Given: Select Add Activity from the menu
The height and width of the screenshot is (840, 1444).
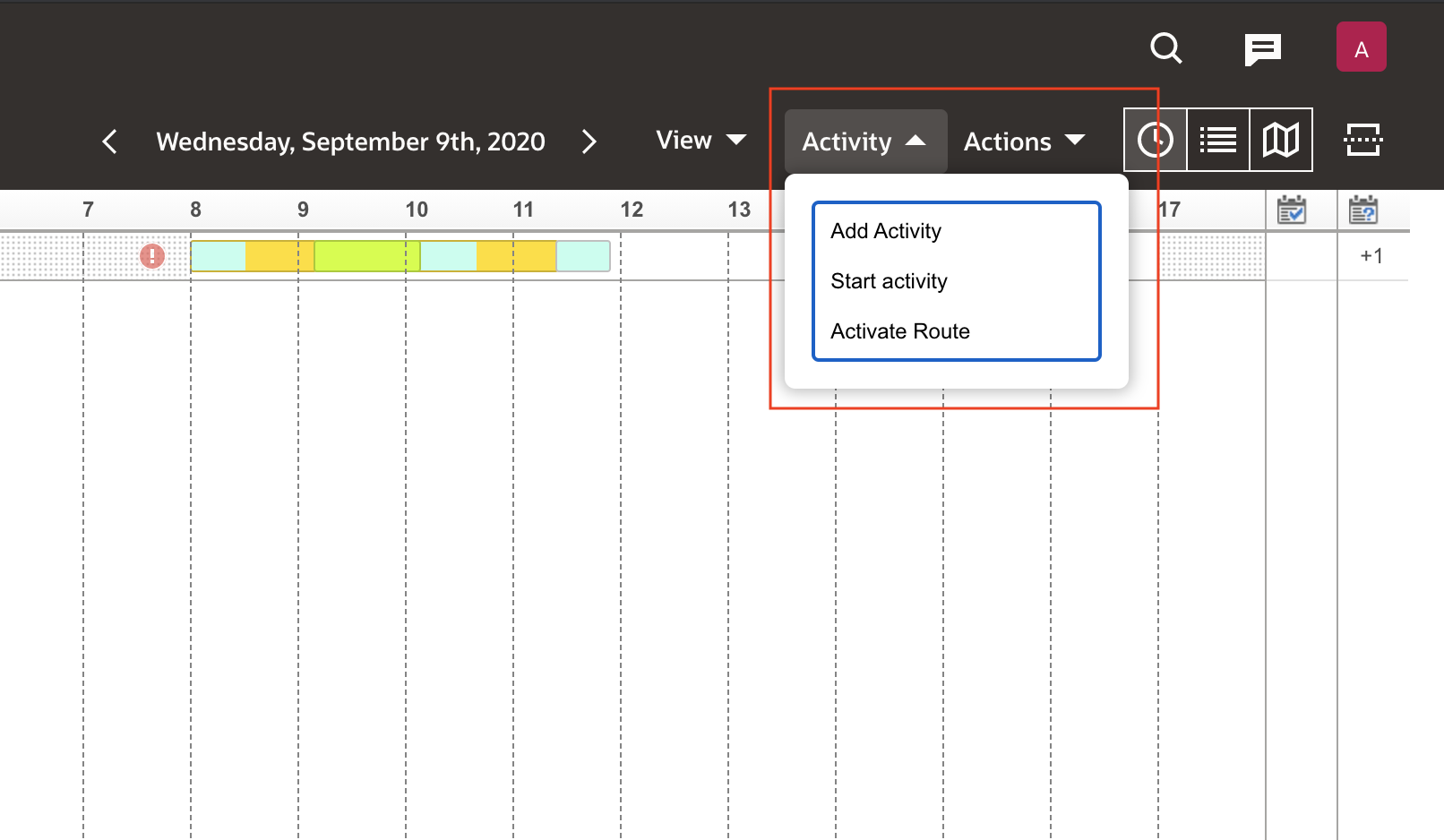Looking at the screenshot, I should click(x=885, y=230).
